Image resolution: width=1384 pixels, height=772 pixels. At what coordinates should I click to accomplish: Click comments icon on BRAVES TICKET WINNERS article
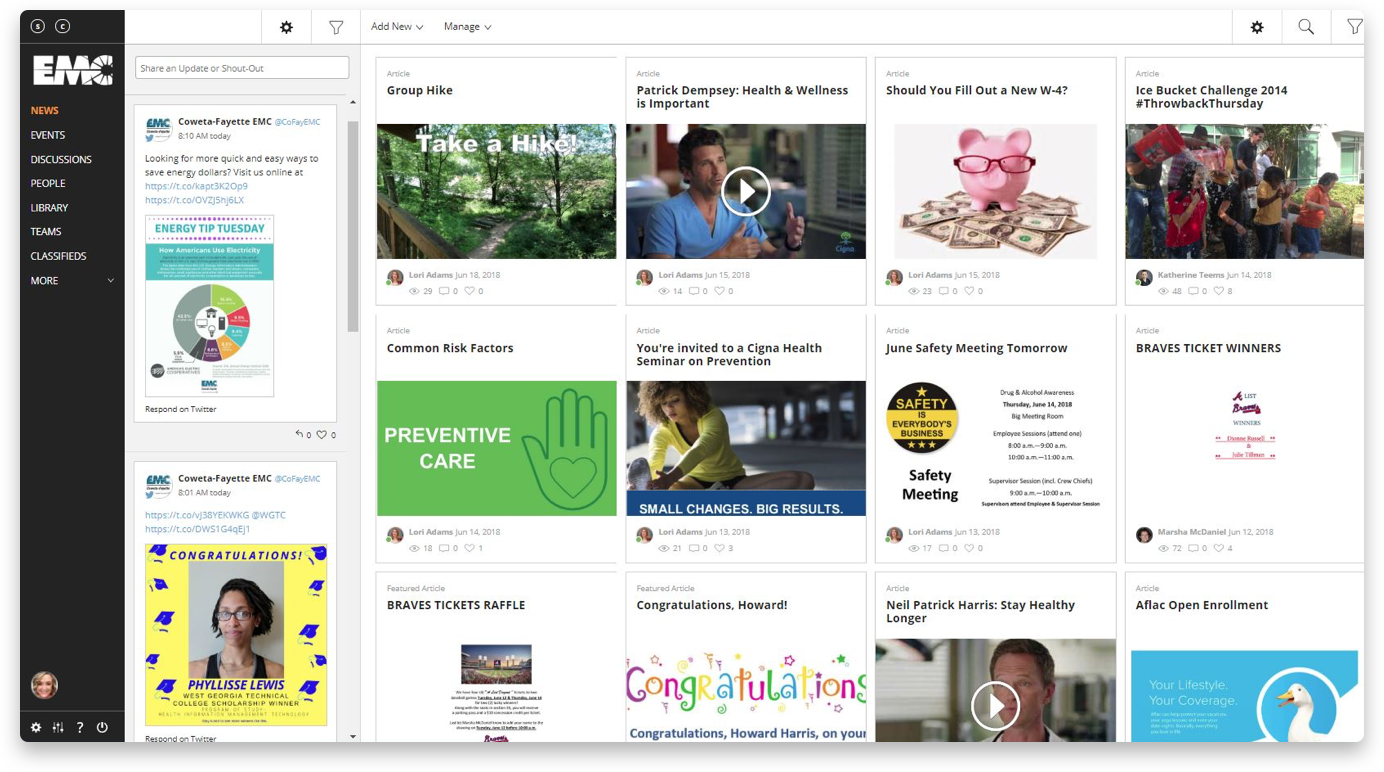click(1193, 548)
